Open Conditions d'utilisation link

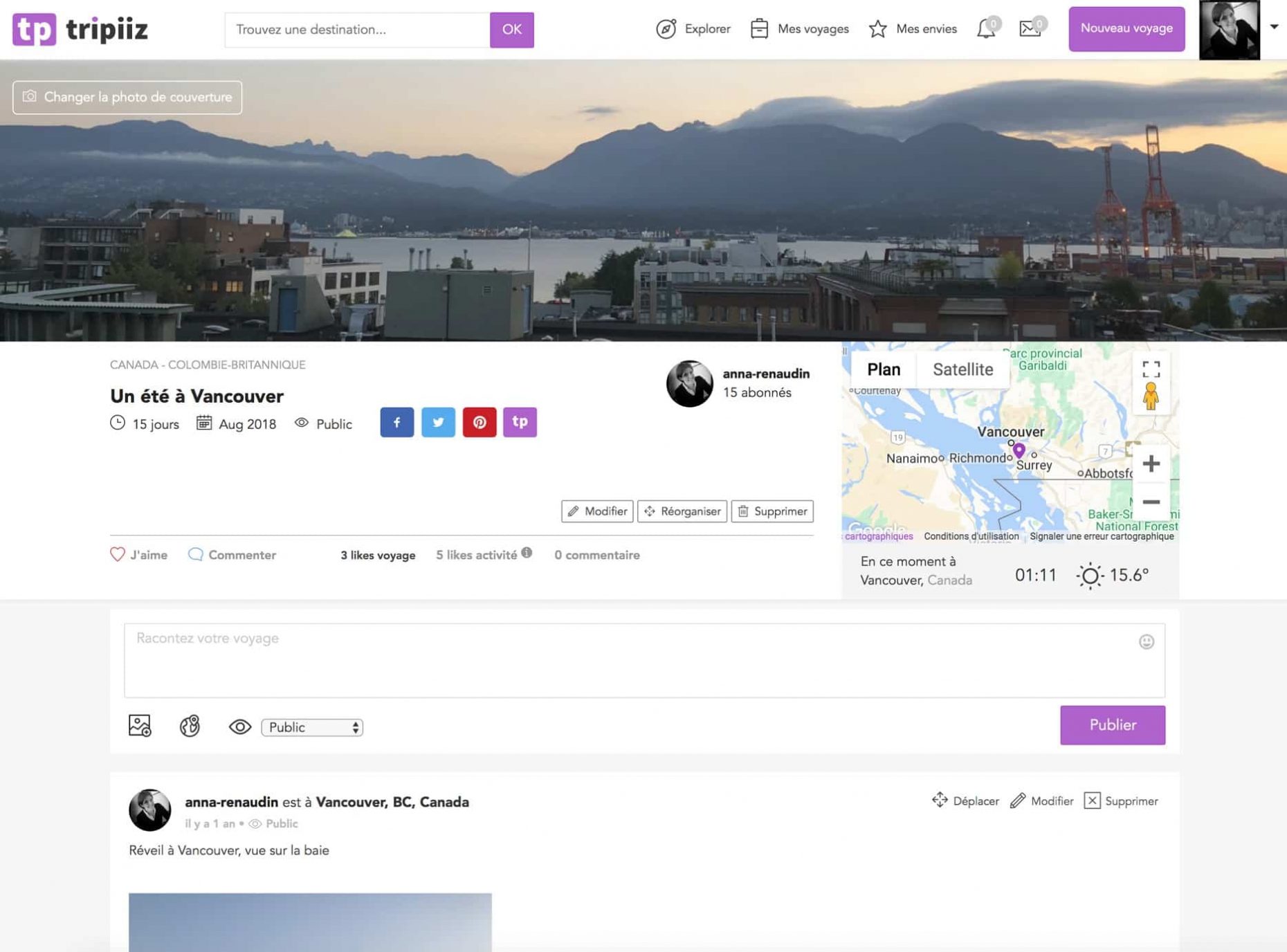click(971, 536)
